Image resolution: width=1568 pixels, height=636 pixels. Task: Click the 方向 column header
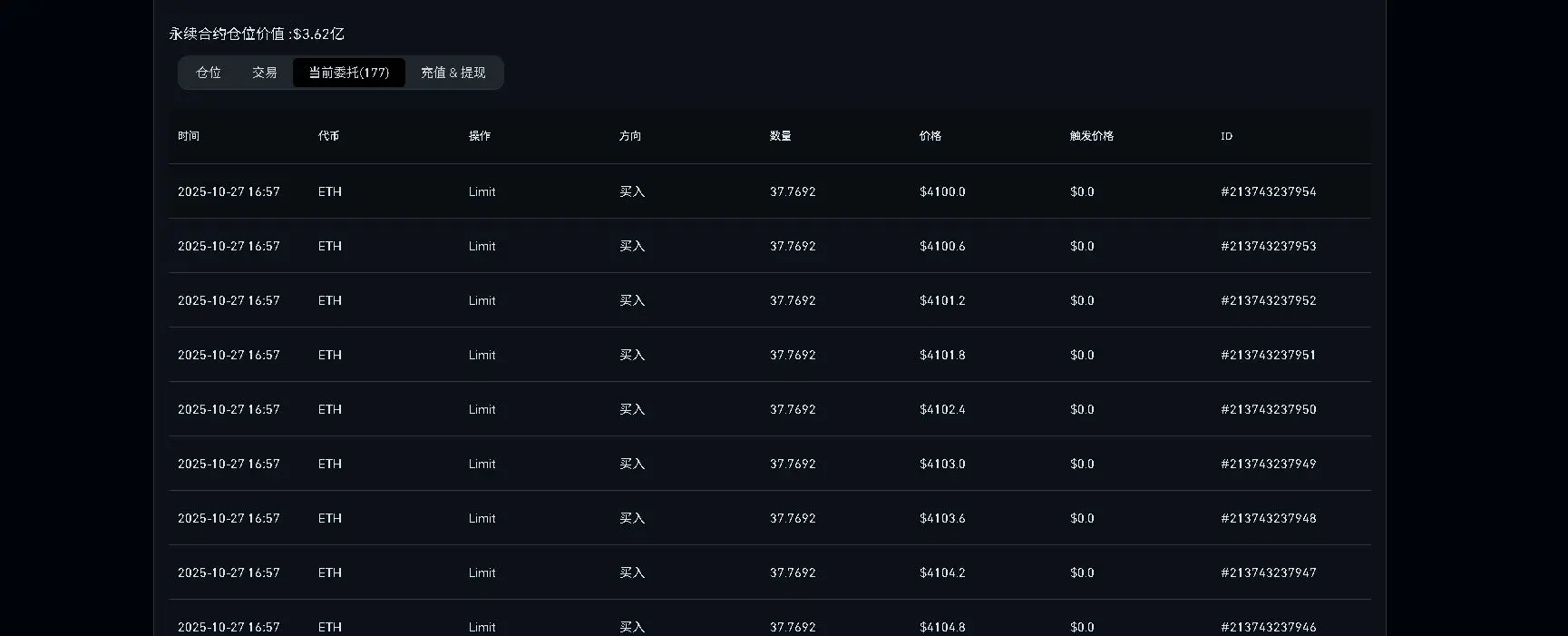point(630,136)
